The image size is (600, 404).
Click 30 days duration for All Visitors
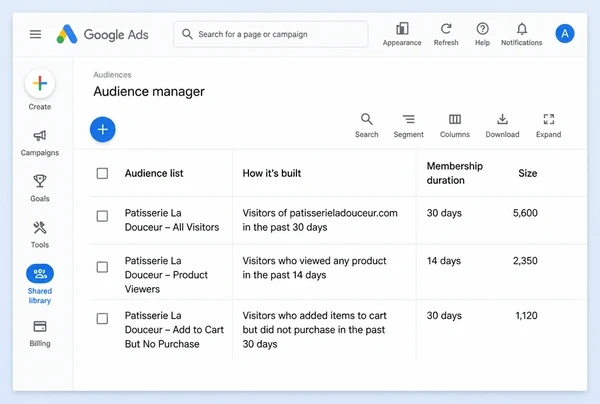(444, 213)
